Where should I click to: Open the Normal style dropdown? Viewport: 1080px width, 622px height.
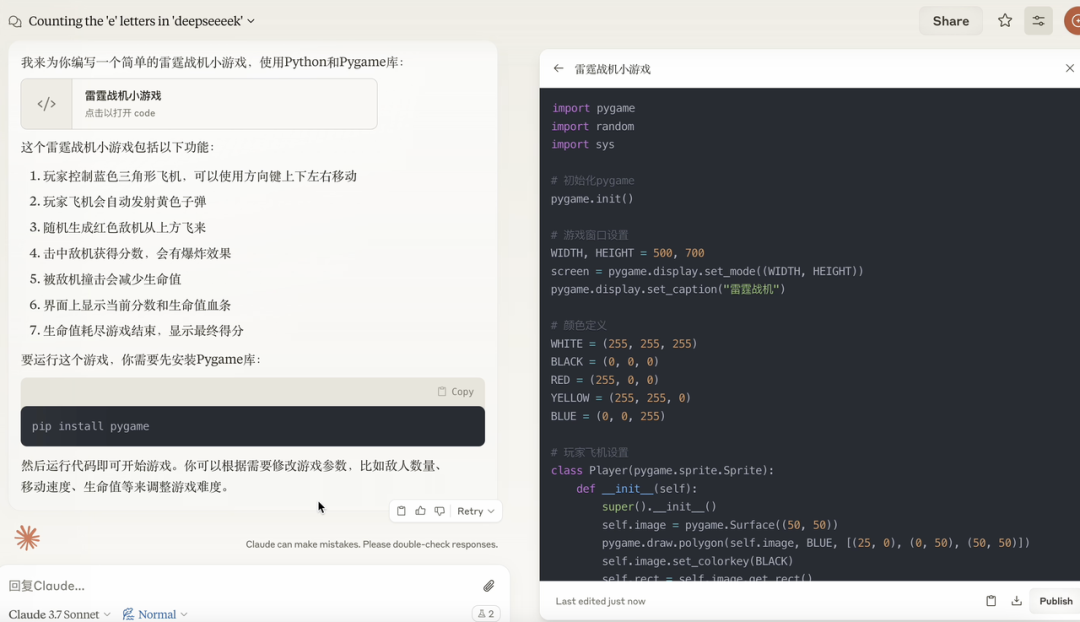155,614
